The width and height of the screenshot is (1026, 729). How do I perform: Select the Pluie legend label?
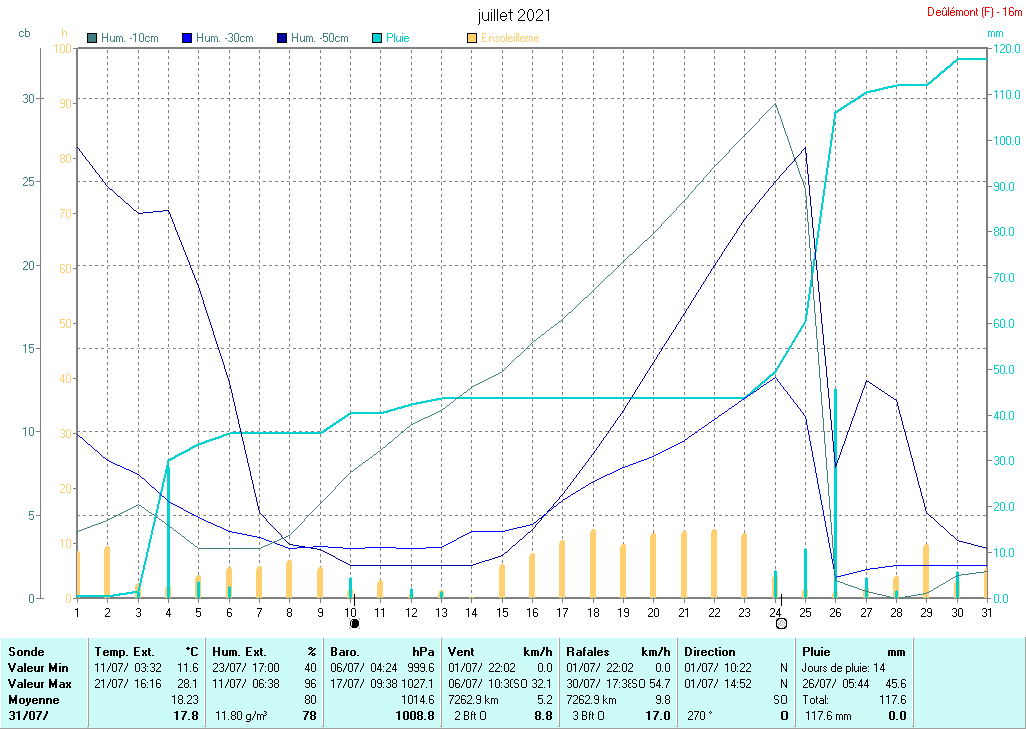click(x=398, y=38)
